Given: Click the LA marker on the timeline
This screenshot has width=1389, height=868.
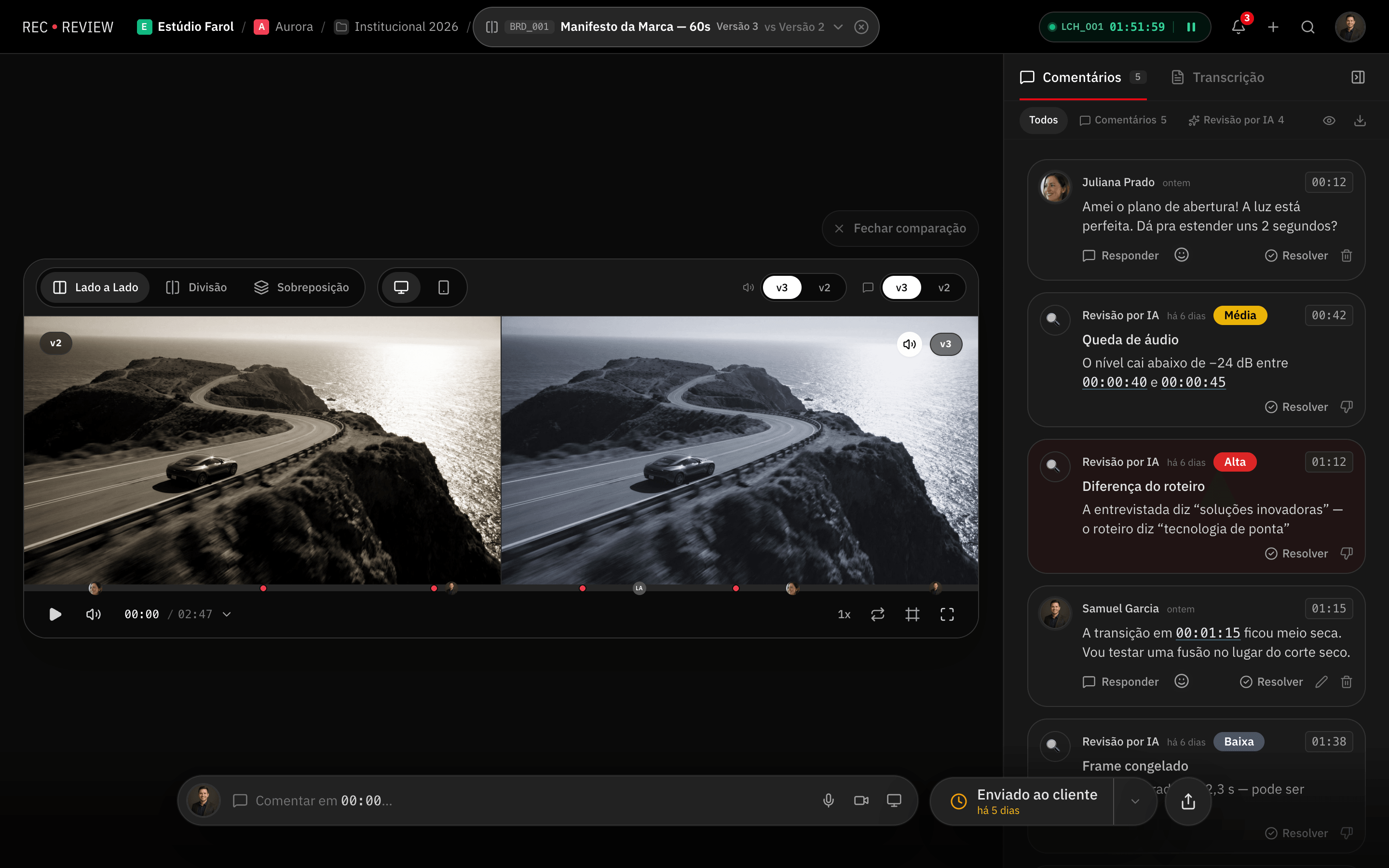Looking at the screenshot, I should pyautogui.click(x=639, y=588).
